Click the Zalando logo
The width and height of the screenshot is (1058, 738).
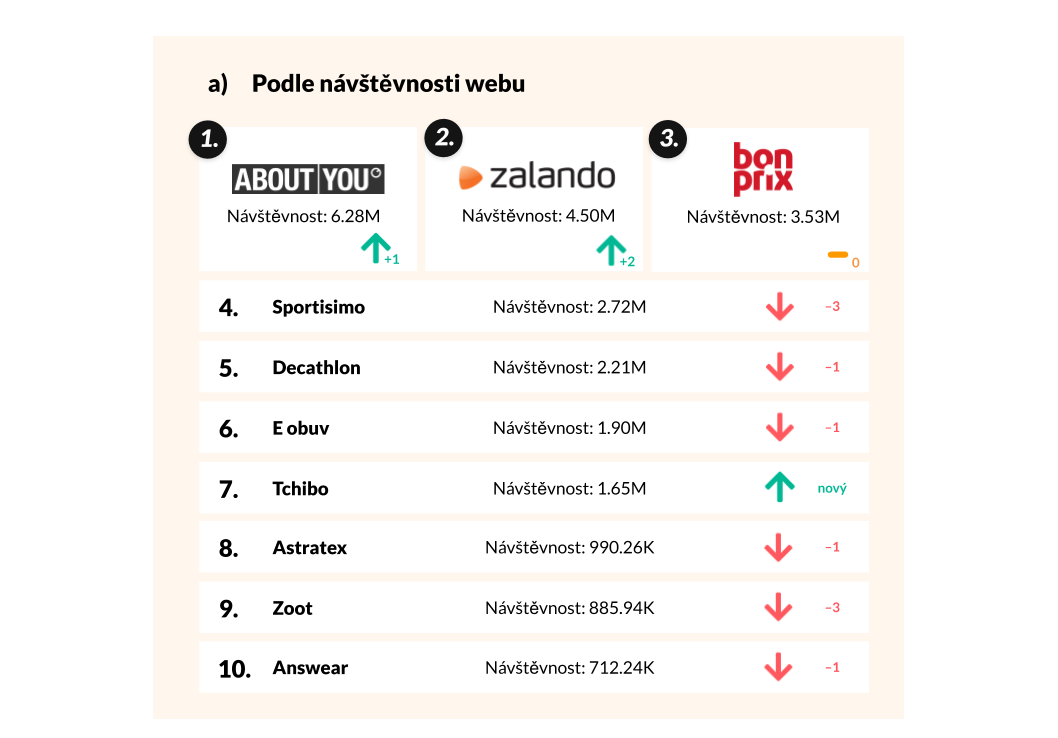coord(537,177)
